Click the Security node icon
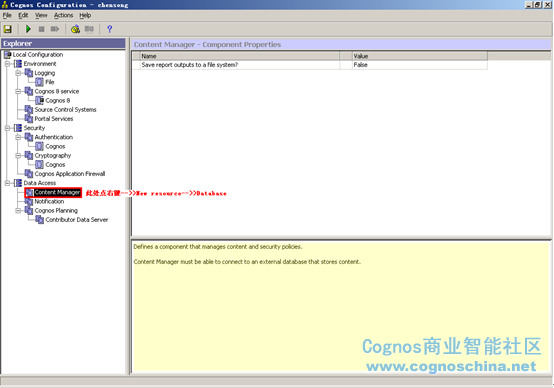Image resolution: width=554 pixels, height=388 pixels. point(18,128)
